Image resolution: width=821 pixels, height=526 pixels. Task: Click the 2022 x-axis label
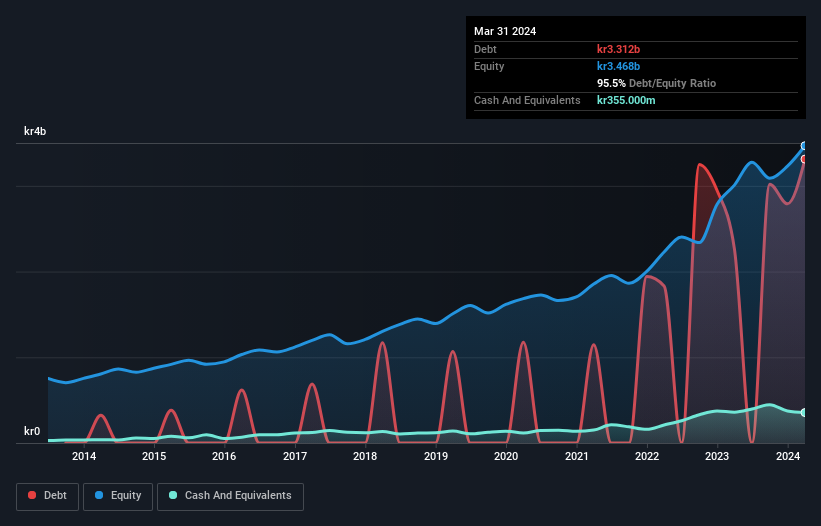coord(647,456)
